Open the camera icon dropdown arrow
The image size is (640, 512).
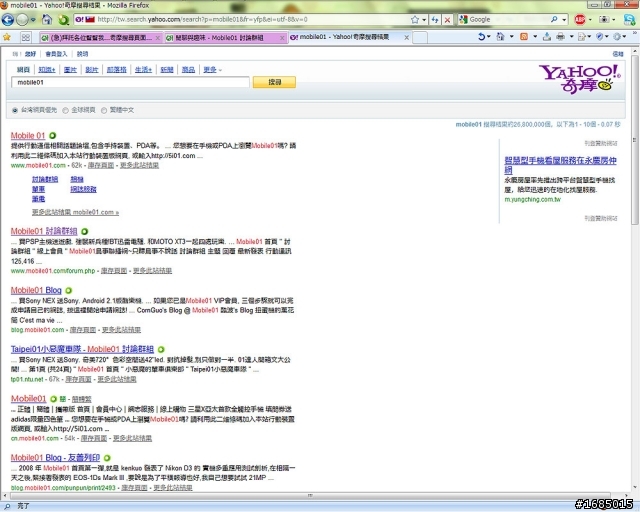614,20
